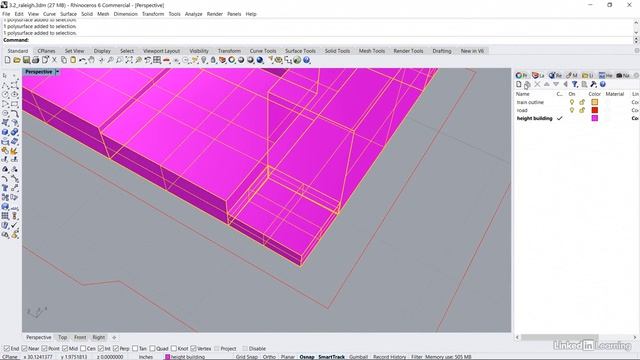Click the blue Help question mark icon
640x360 pixels.
click(307, 60)
